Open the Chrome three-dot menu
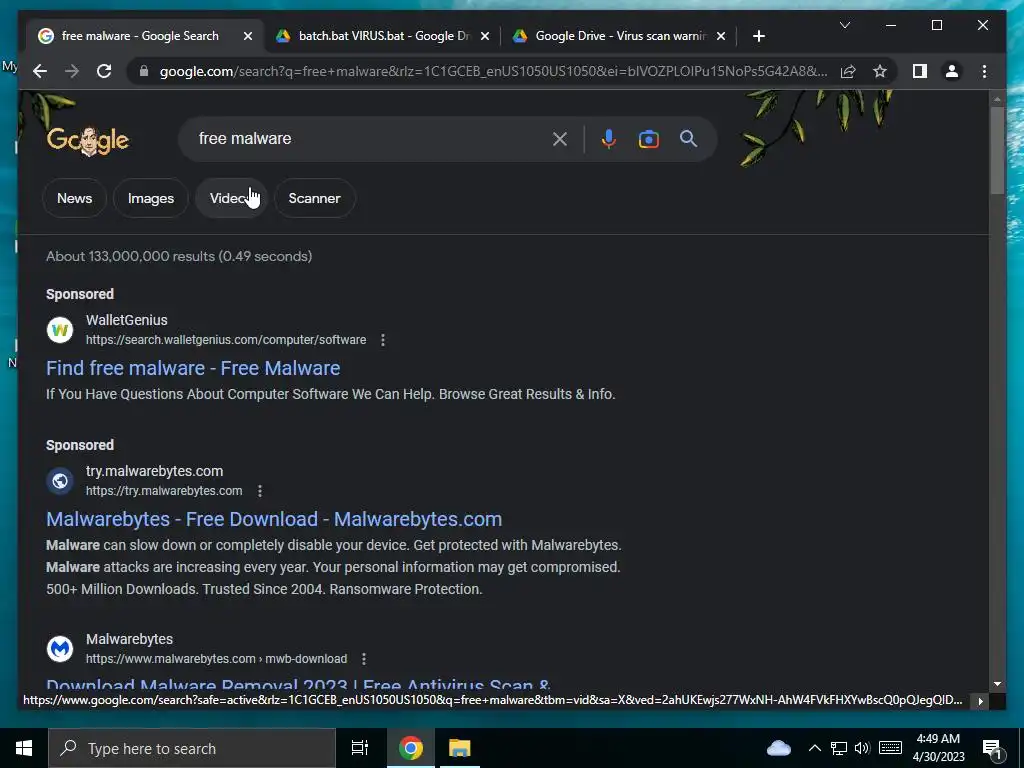The height and width of the screenshot is (768, 1024). click(984, 71)
